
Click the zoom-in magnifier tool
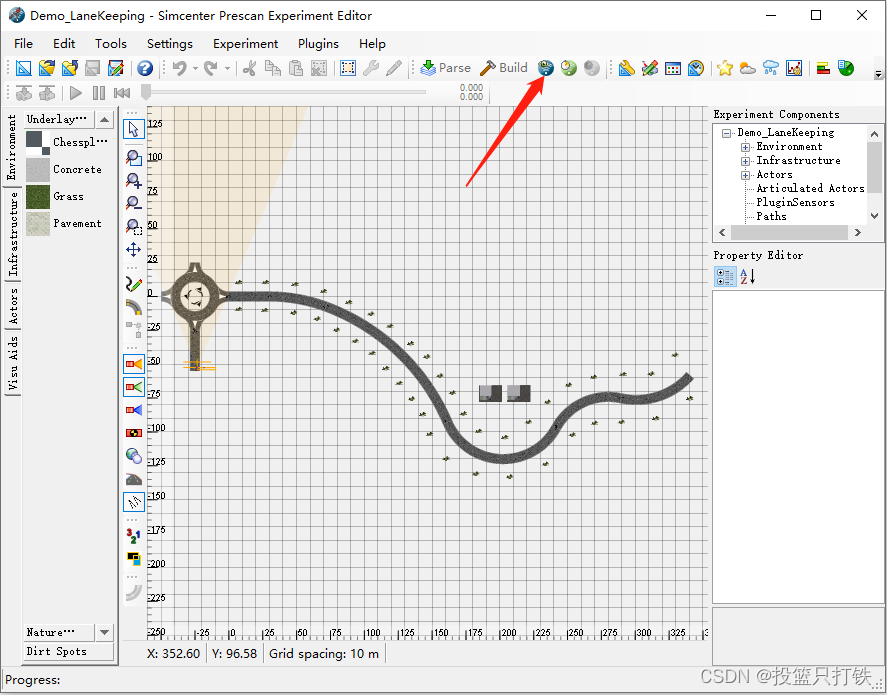(x=134, y=180)
